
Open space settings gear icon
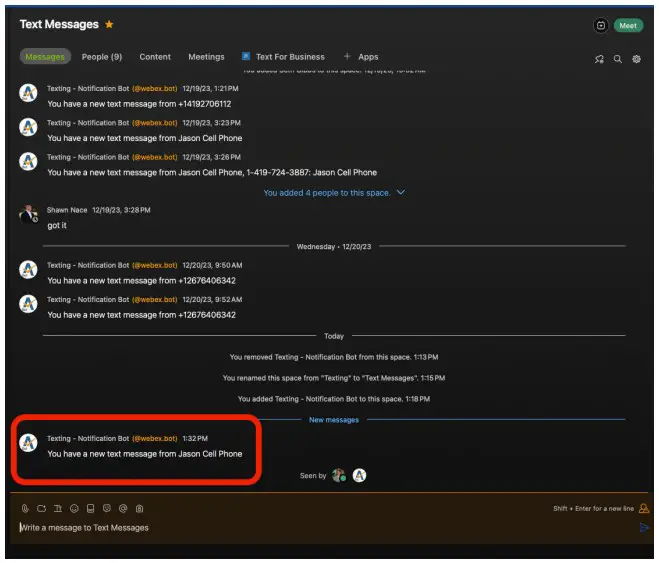pos(636,59)
